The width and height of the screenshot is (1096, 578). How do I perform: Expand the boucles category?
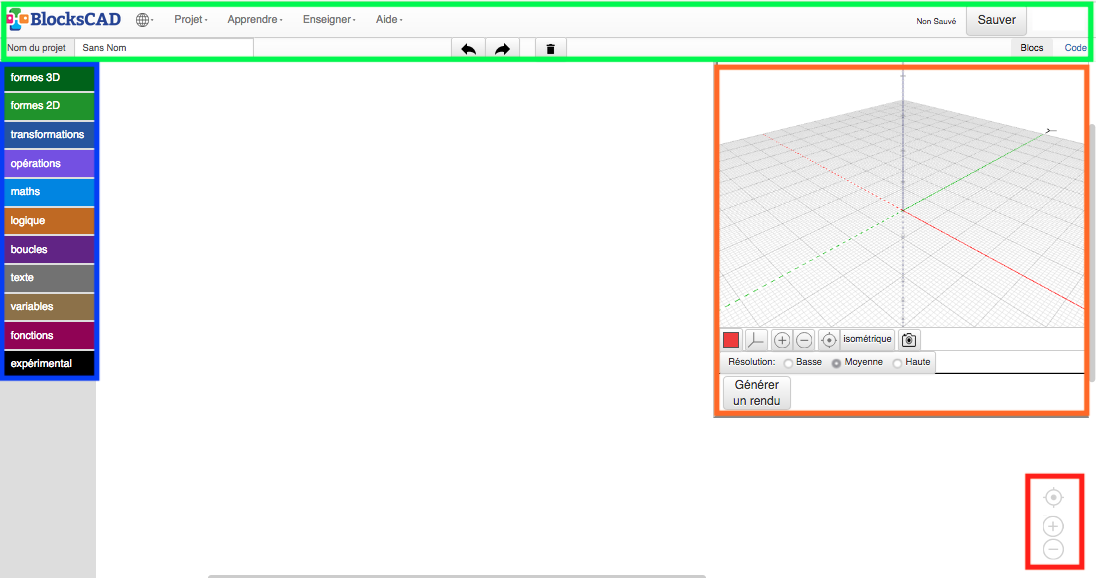(49, 249)
